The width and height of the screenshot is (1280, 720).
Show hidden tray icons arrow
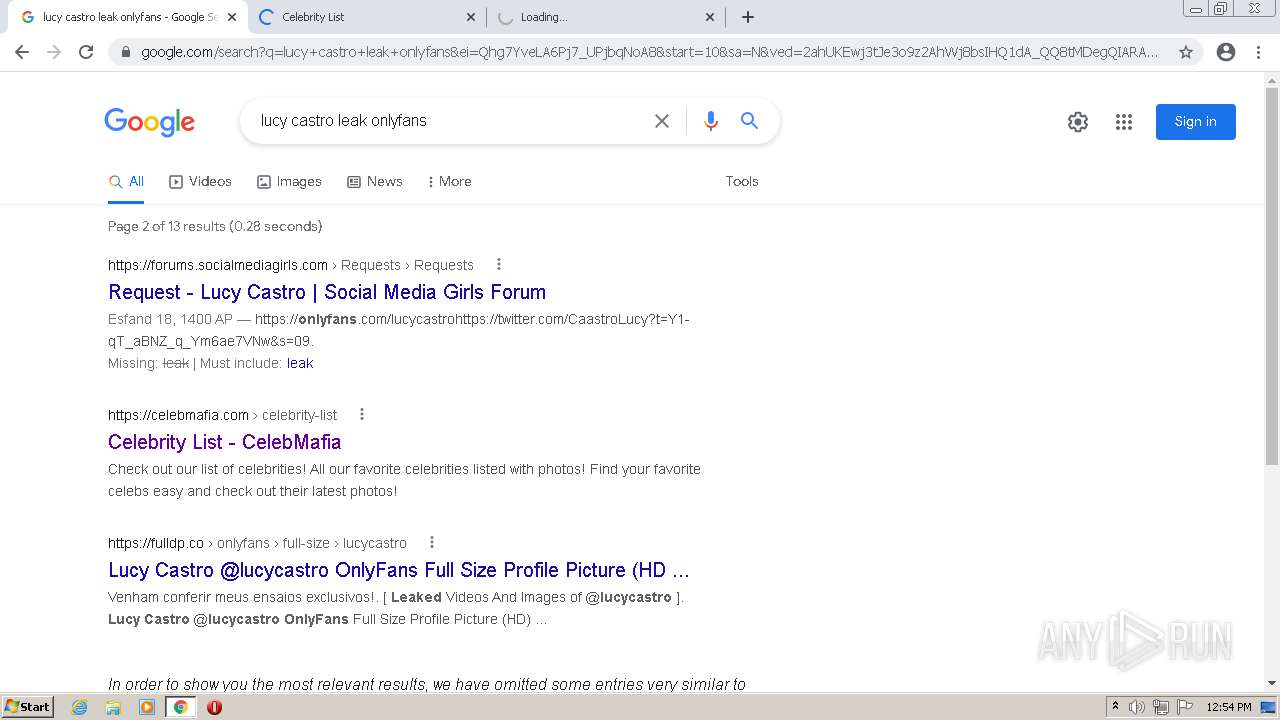[x=1115, y=707]
